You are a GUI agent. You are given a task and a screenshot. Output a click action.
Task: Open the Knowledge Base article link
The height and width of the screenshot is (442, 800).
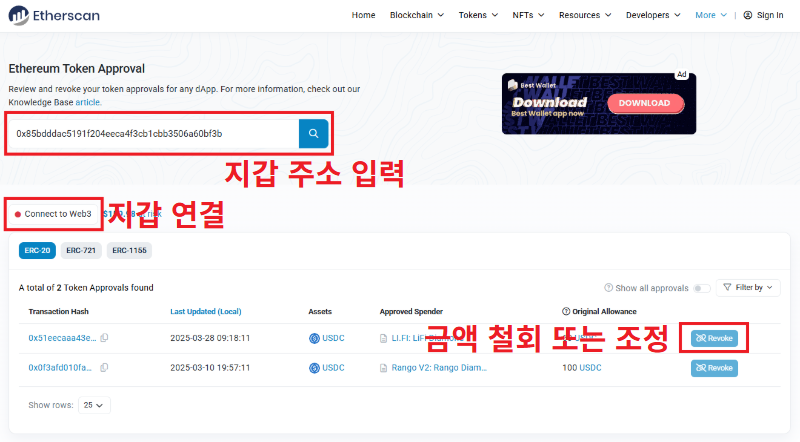[88, 102]
